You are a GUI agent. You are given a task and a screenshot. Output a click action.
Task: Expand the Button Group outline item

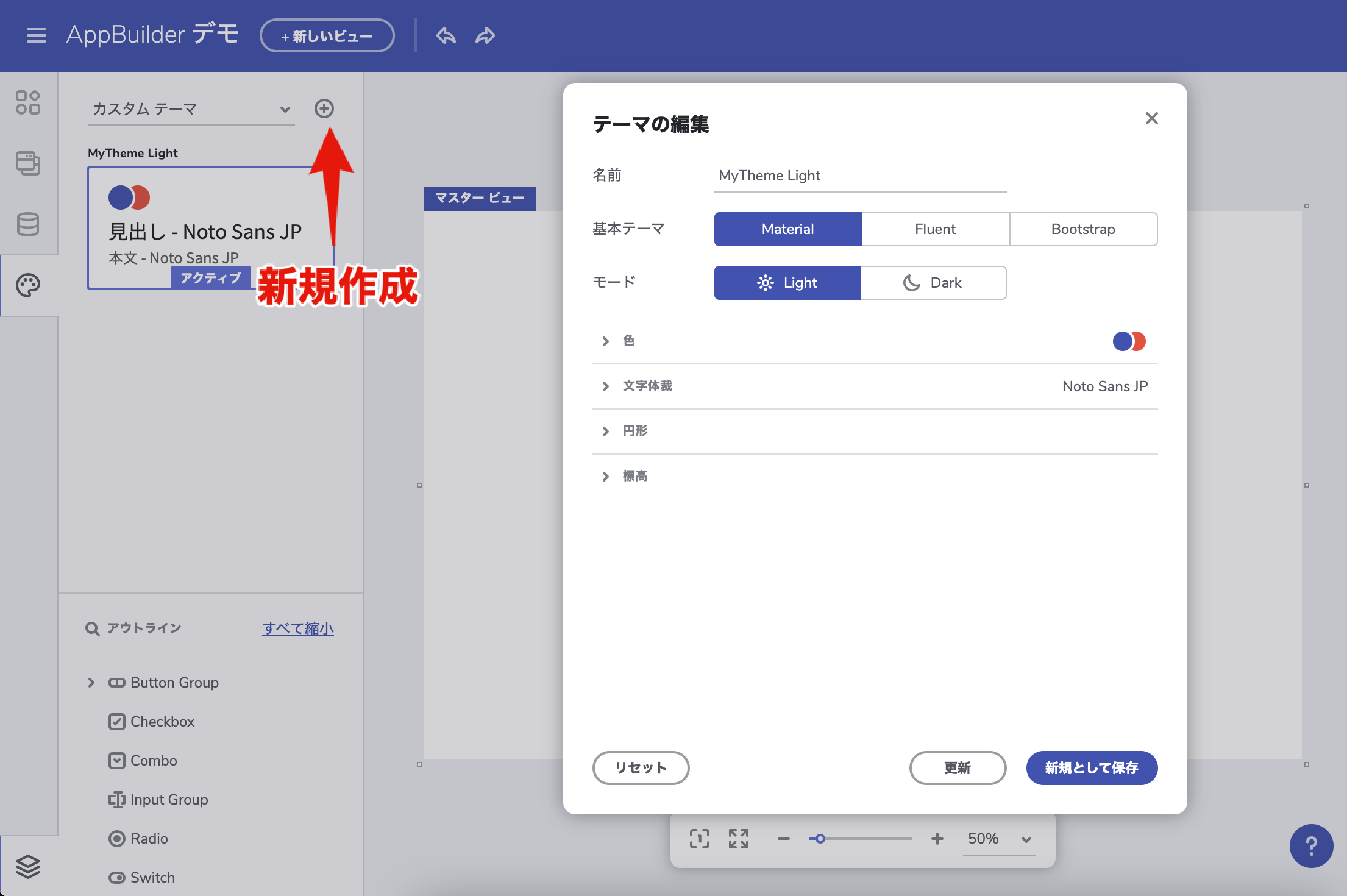91,682
